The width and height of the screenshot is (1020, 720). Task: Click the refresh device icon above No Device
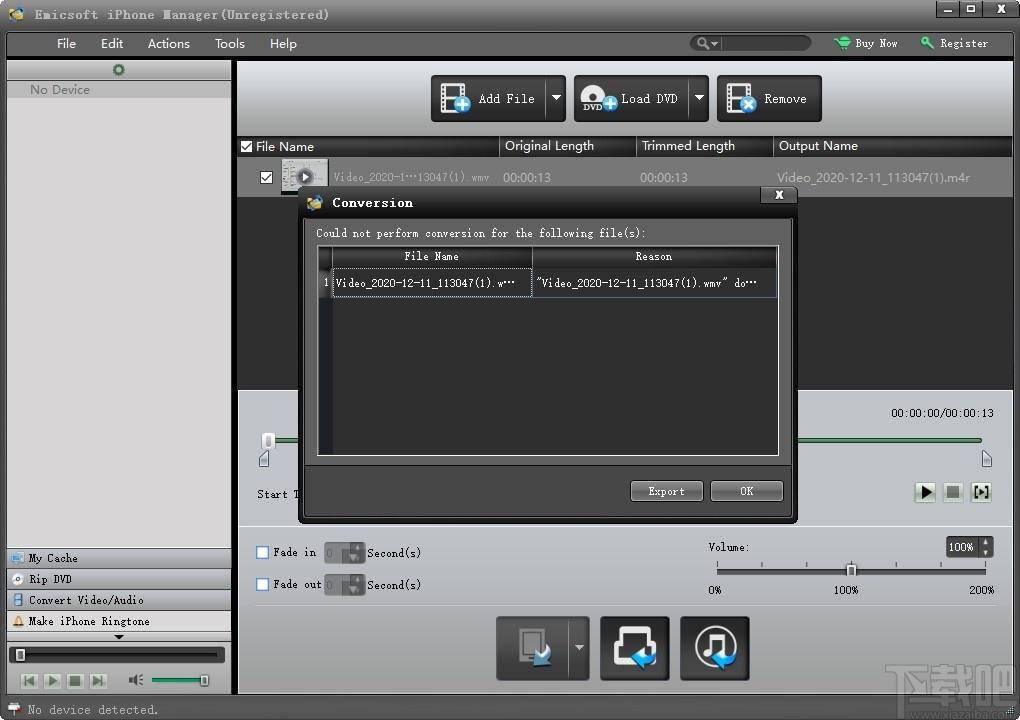(118, 70)
